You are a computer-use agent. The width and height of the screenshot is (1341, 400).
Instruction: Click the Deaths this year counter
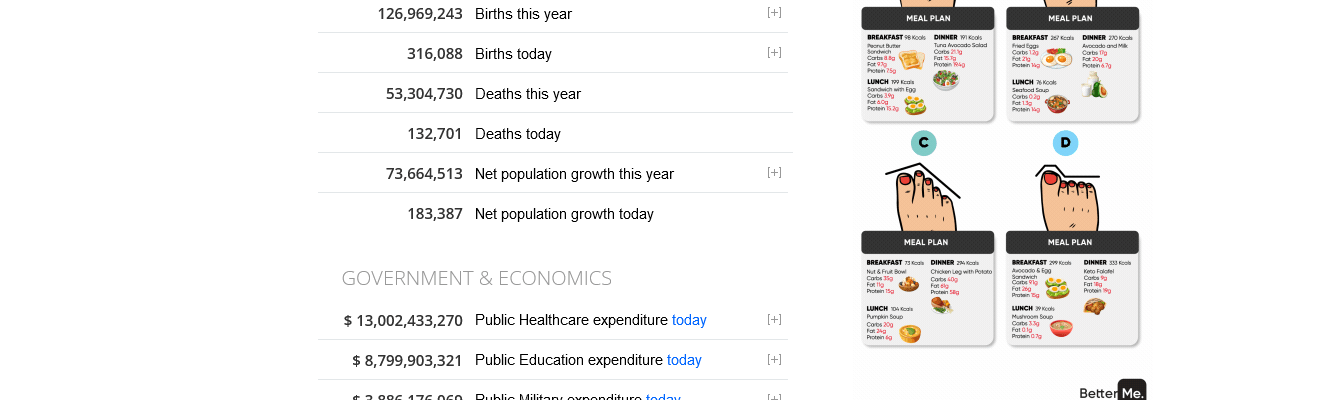(424, 94)
